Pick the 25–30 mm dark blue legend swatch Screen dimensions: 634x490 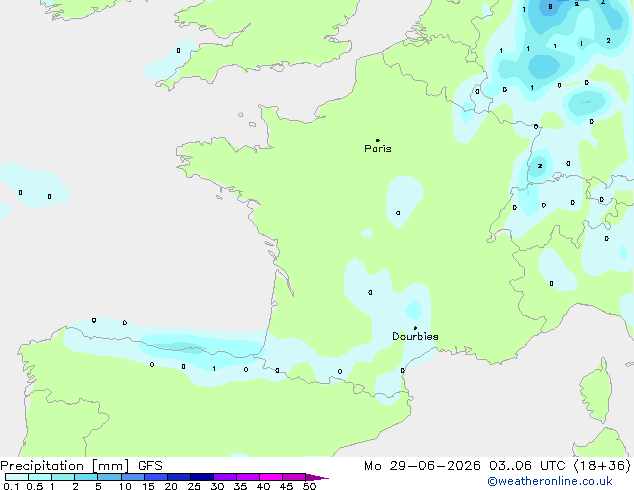[x=202, y=477]
